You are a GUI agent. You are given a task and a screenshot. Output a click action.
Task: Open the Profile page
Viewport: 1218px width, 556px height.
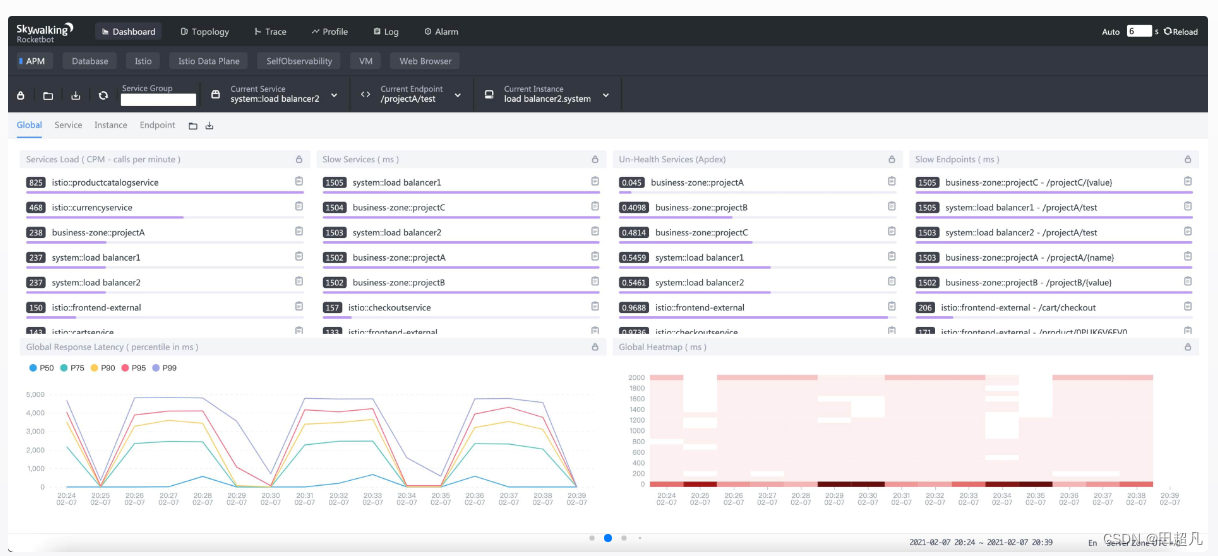329,32
